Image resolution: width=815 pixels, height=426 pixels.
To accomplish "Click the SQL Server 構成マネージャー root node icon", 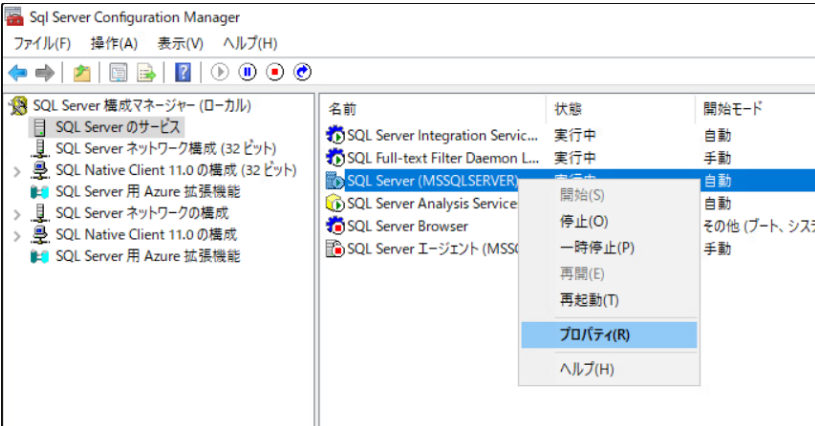I will click(x=19, y=106).
